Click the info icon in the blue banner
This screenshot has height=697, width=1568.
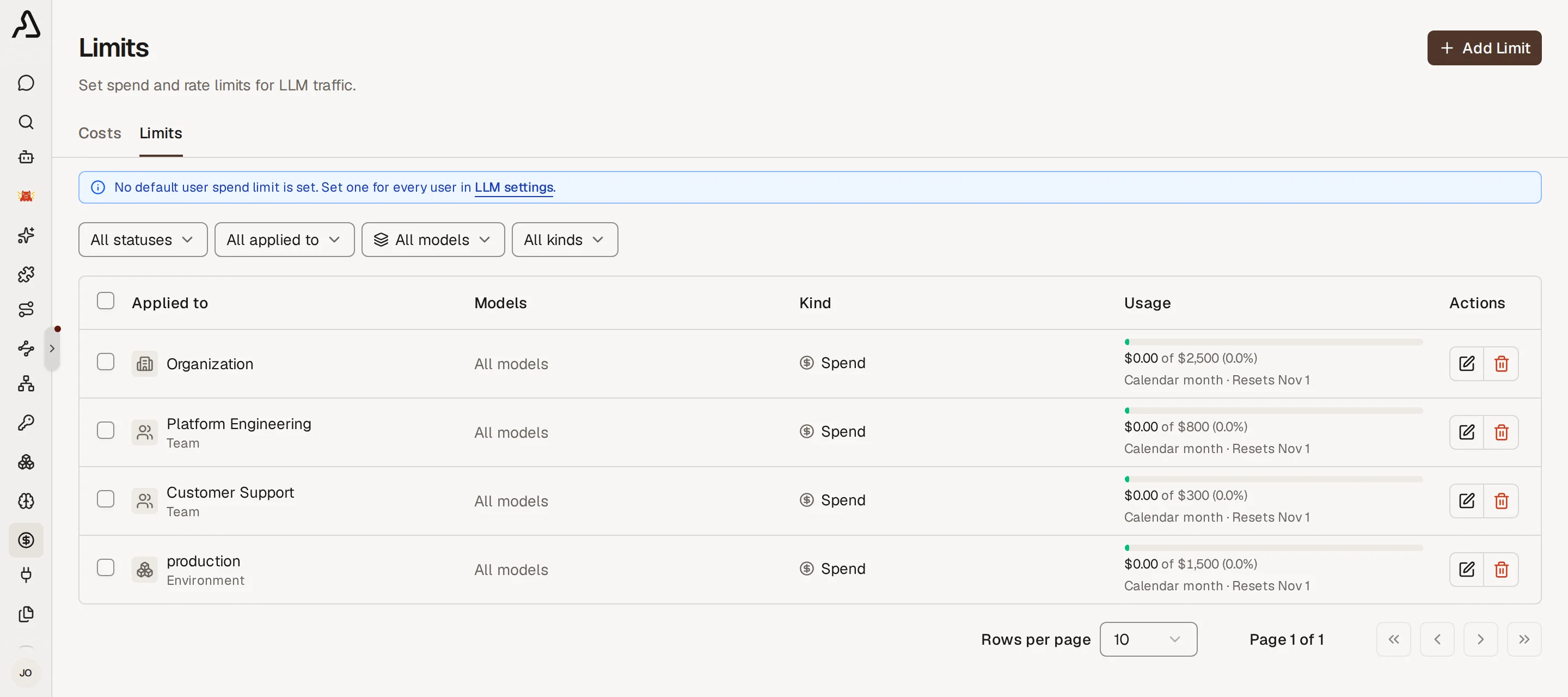coord(98,187)
